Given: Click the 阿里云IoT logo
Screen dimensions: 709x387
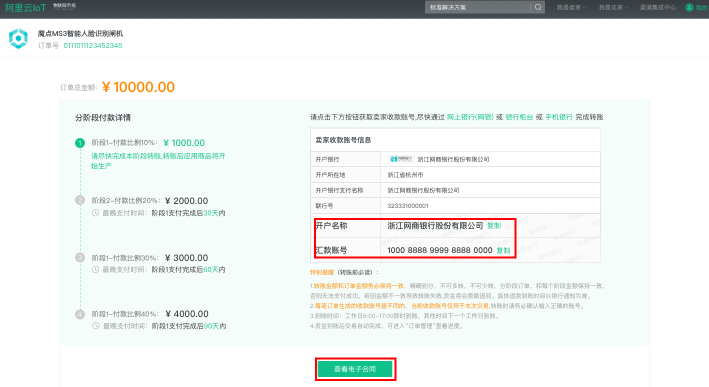Looking at the screenshot, I should (26, 8).
